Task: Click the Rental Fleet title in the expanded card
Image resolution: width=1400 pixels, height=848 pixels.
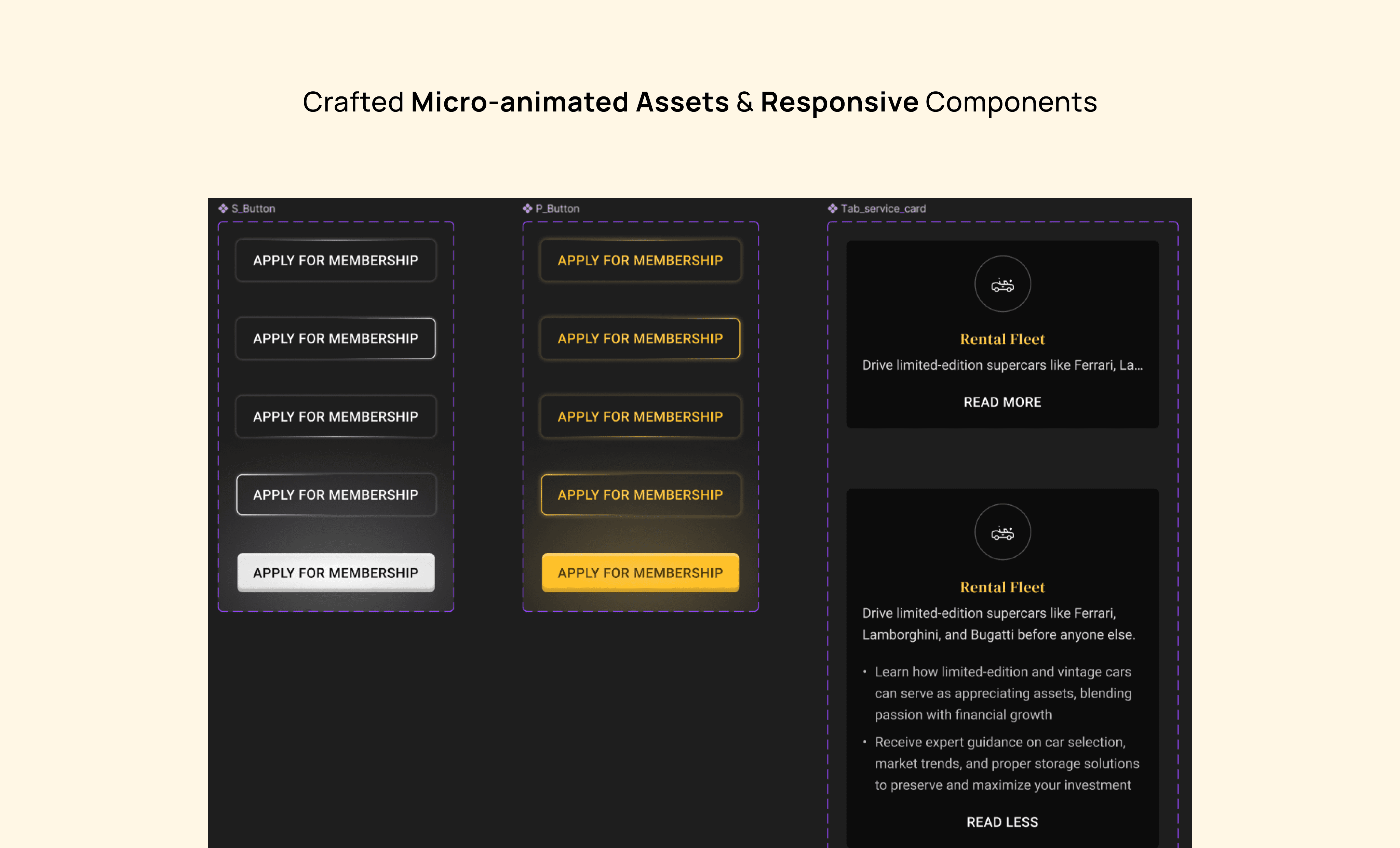Action: (x=1002, y=587)
